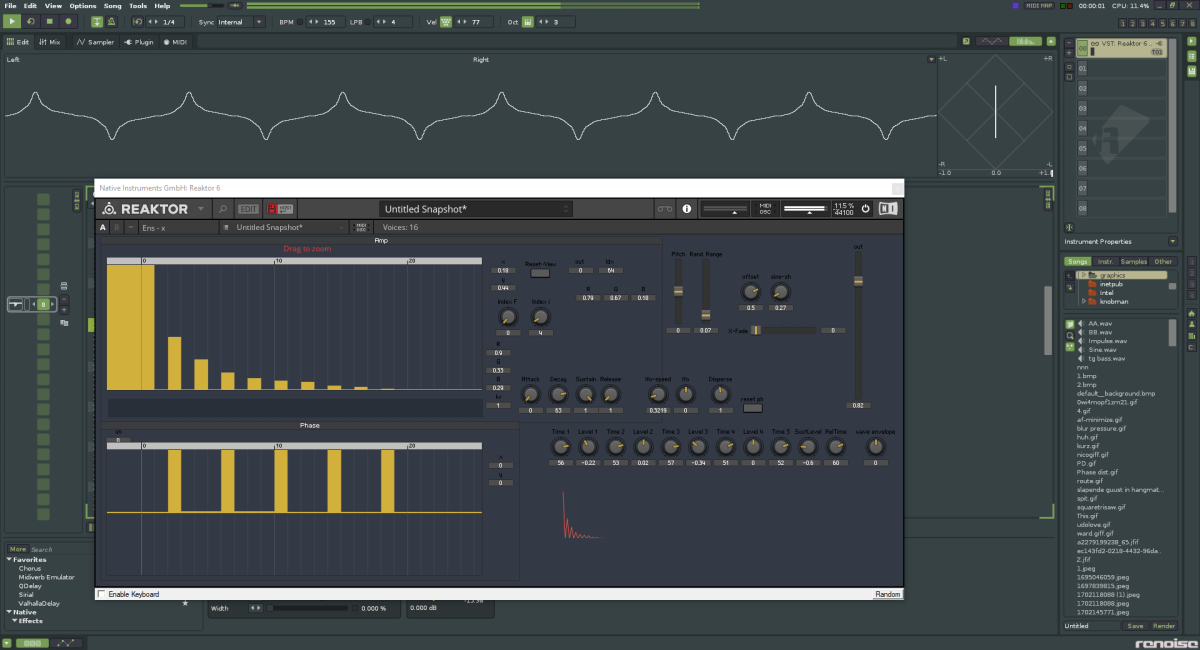The width and height of the screenshot is (1200, 650).
Task: Toggle pattern loop playback button
Action: (33, 21)
